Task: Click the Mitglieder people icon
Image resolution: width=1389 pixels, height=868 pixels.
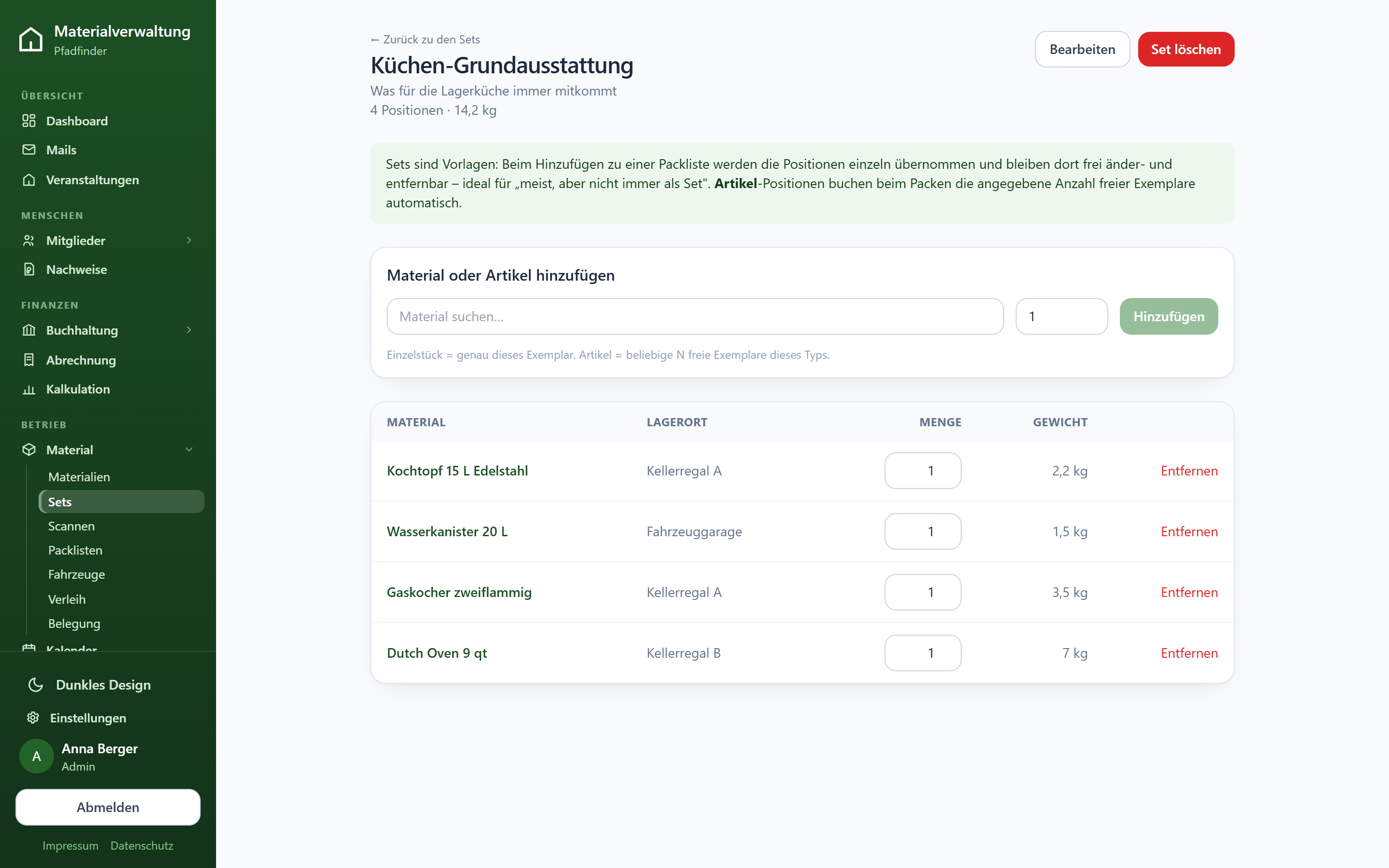Action: pyautogui.click(x=29, y=241)
